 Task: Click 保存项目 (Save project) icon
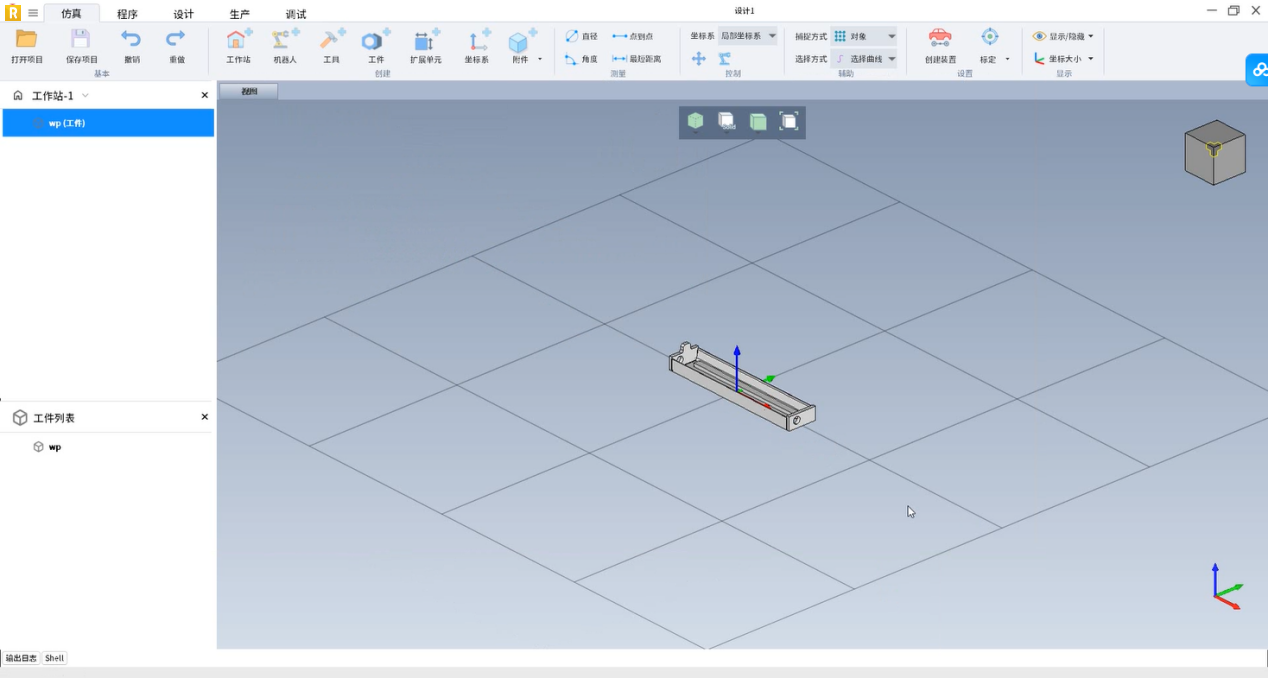point(81,40)
